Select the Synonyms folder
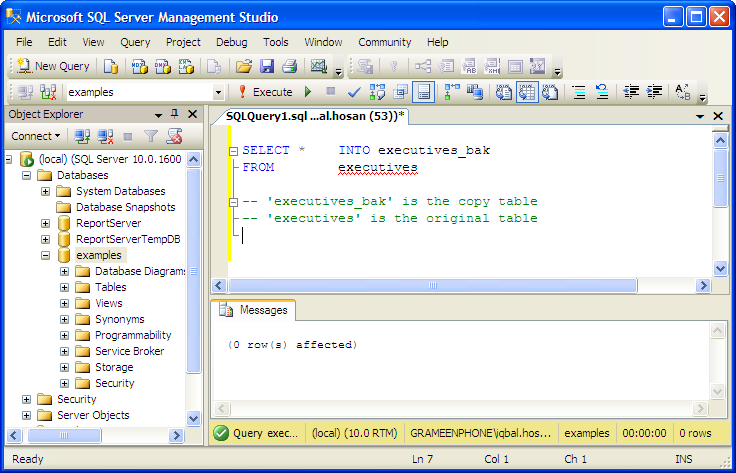 (120, 319)
